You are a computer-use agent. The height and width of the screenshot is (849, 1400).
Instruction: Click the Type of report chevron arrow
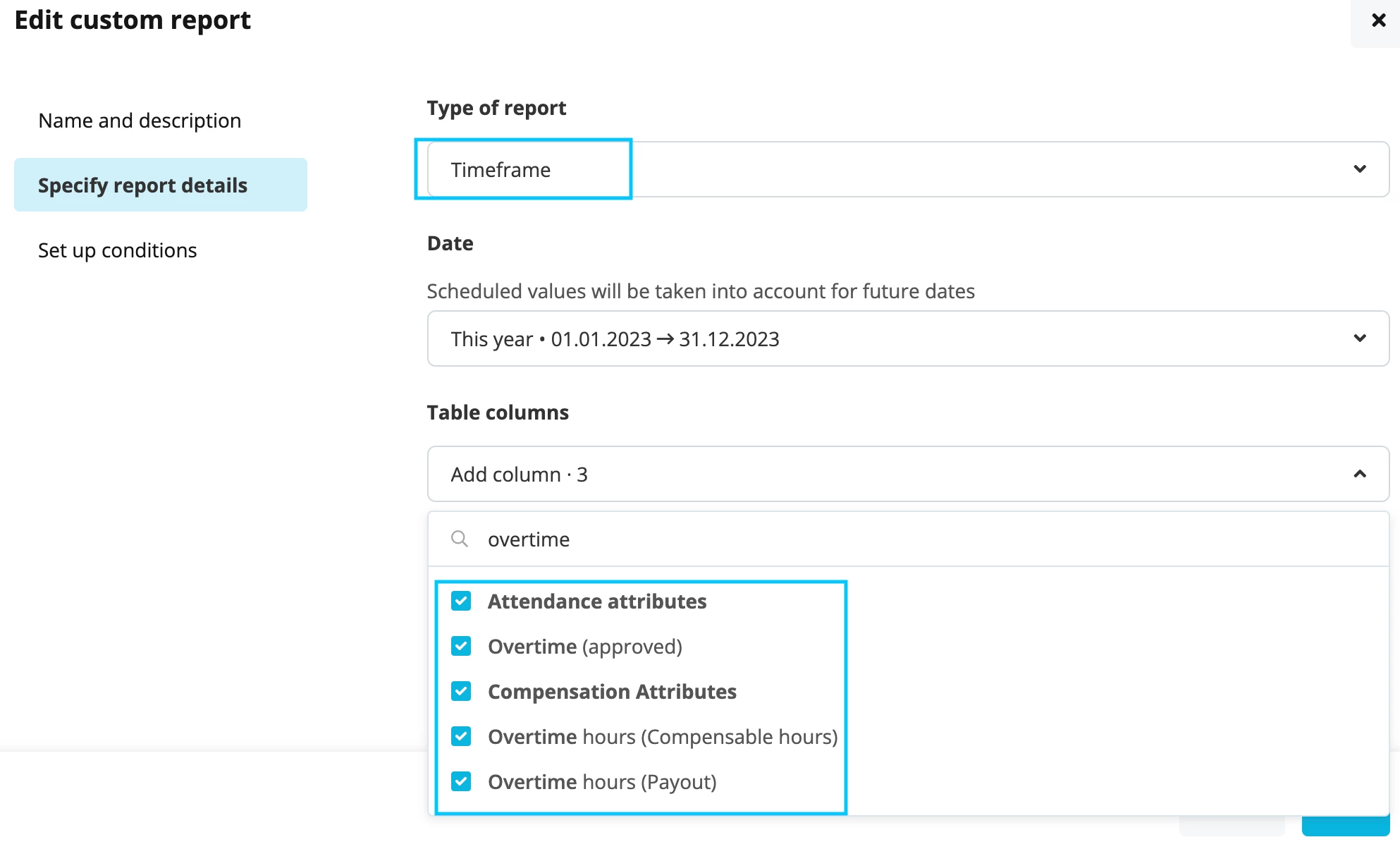pos(1360,169)
